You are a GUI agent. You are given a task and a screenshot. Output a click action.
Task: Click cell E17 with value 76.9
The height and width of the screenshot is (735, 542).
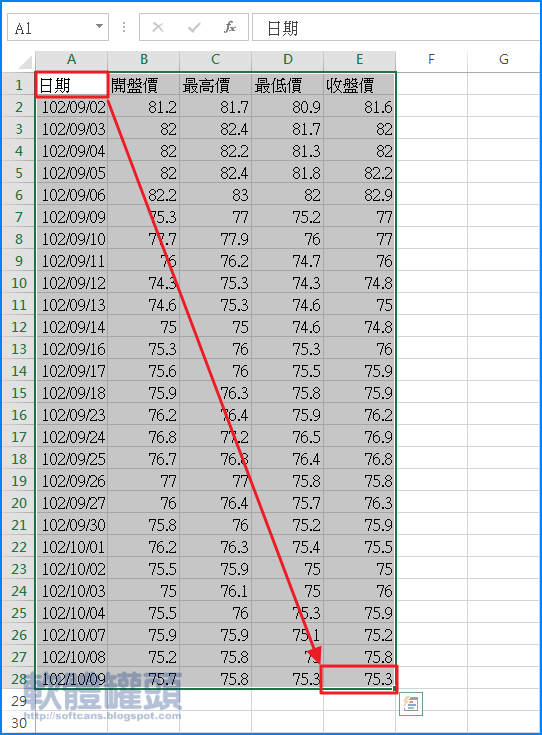[359, 437]
